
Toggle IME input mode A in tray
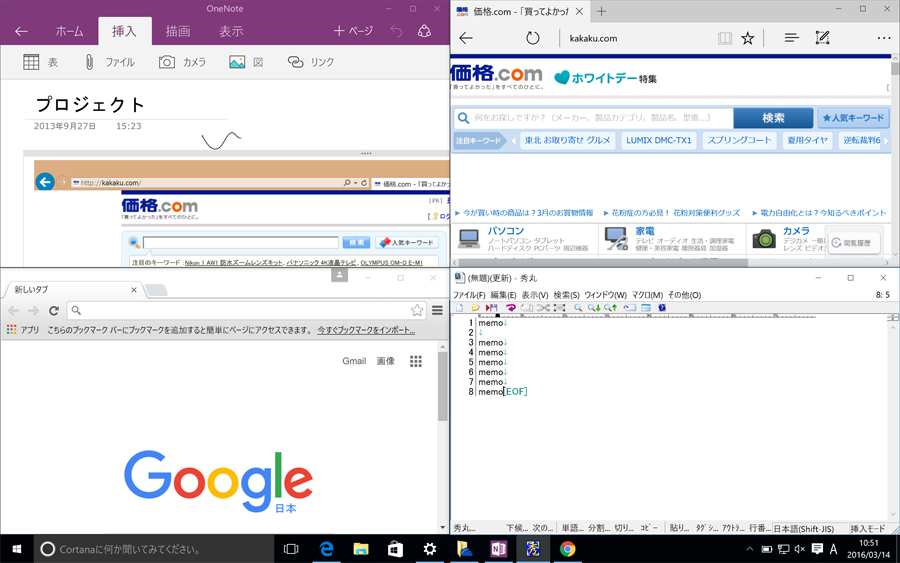(834, 549)
